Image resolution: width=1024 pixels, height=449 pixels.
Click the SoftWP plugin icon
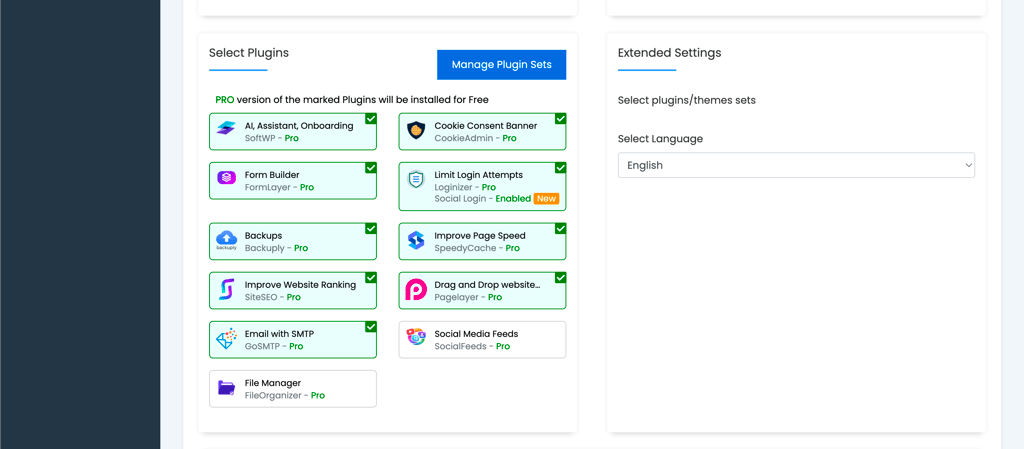click(x=226, y=128)
